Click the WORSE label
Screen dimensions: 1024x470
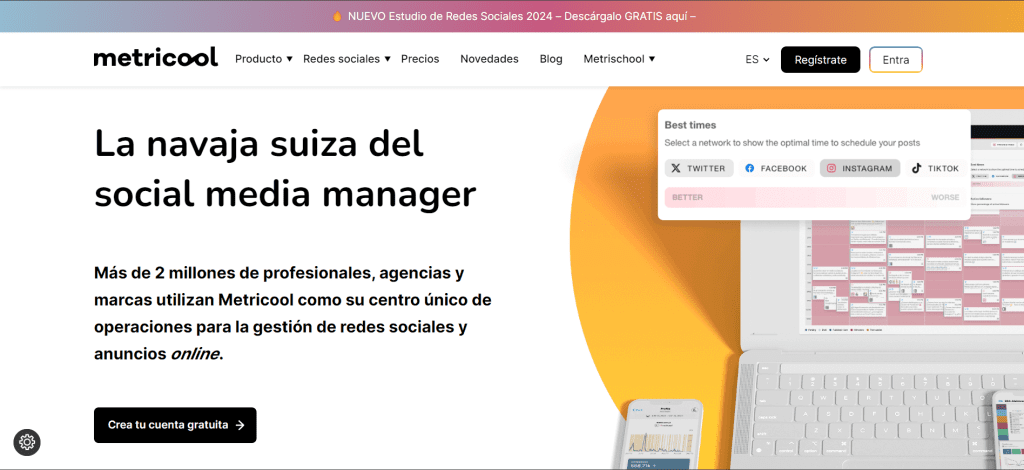coord(945,197)
